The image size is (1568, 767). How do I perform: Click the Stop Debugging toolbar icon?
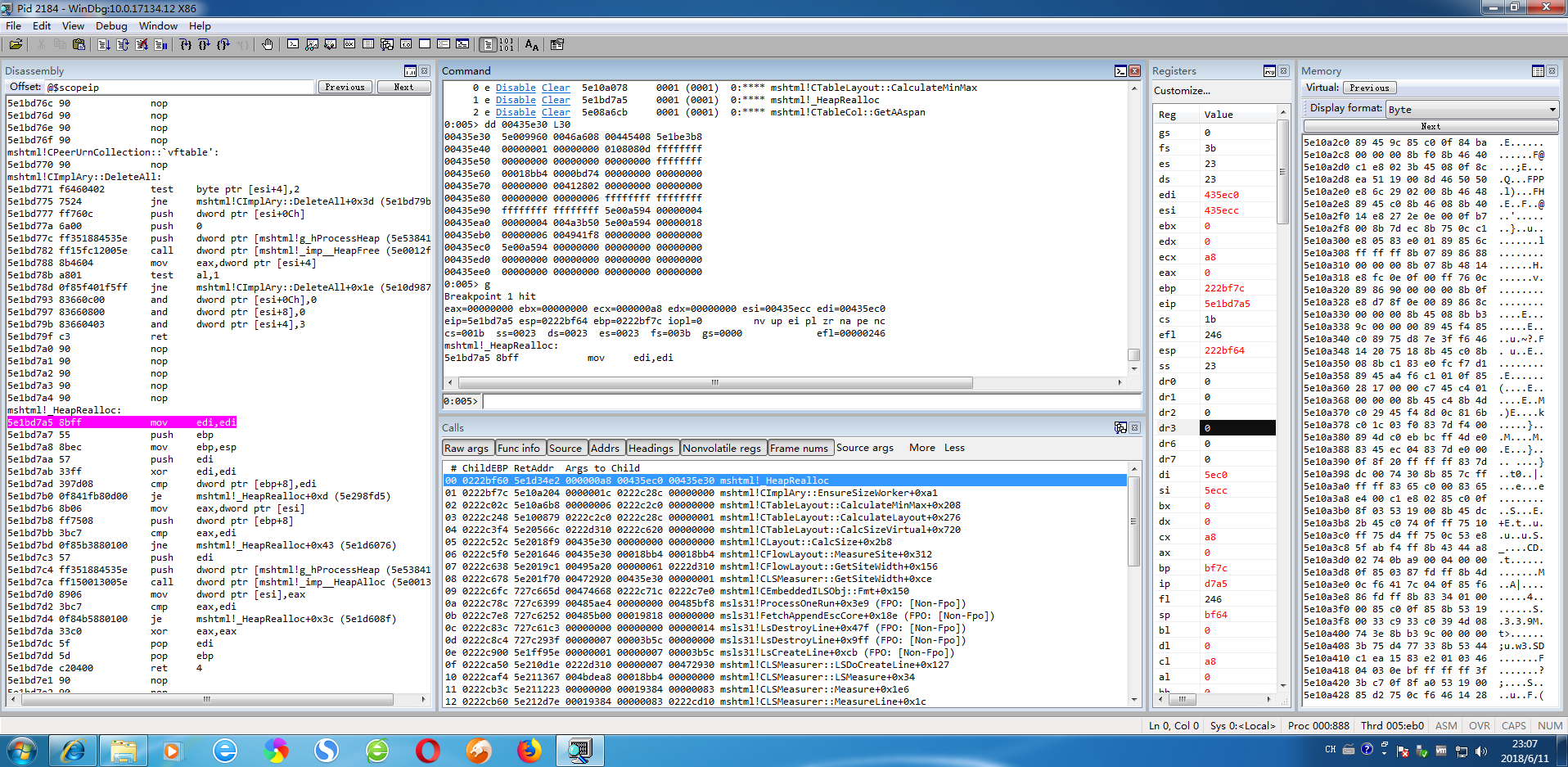[142, 44]
